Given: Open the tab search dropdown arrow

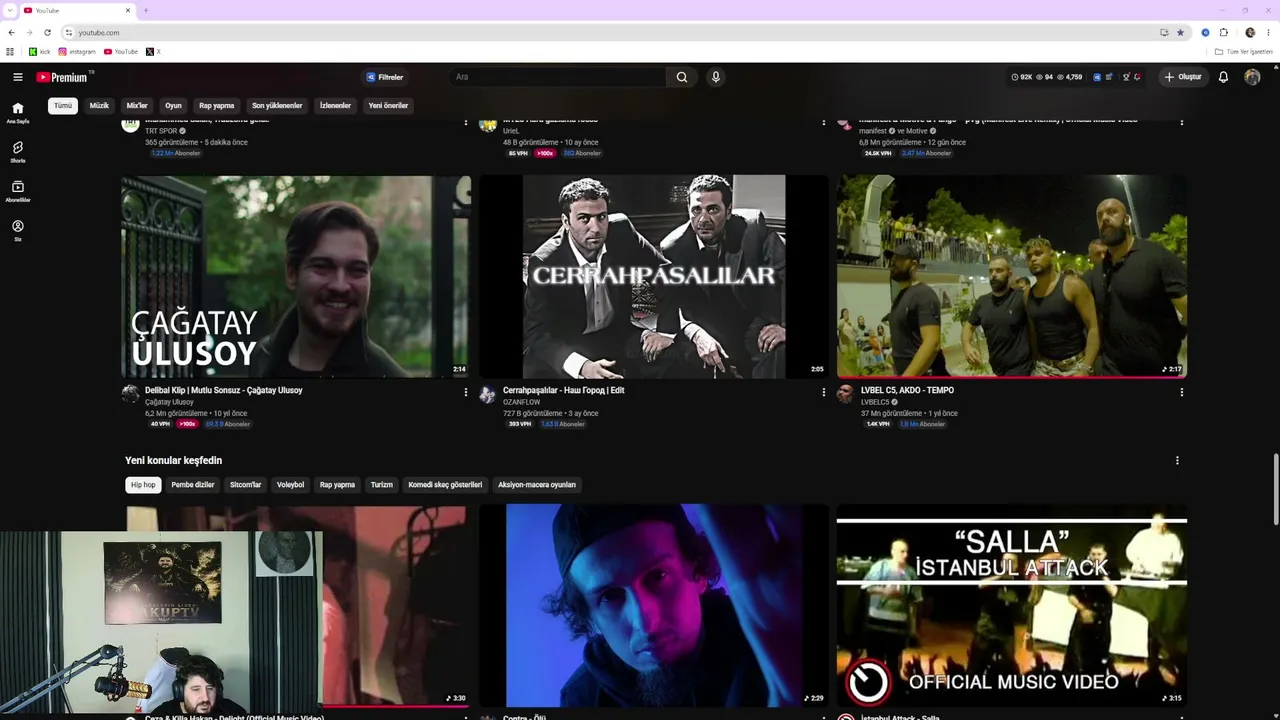Looking at the screenshot, I should click(x=10, y=10).
